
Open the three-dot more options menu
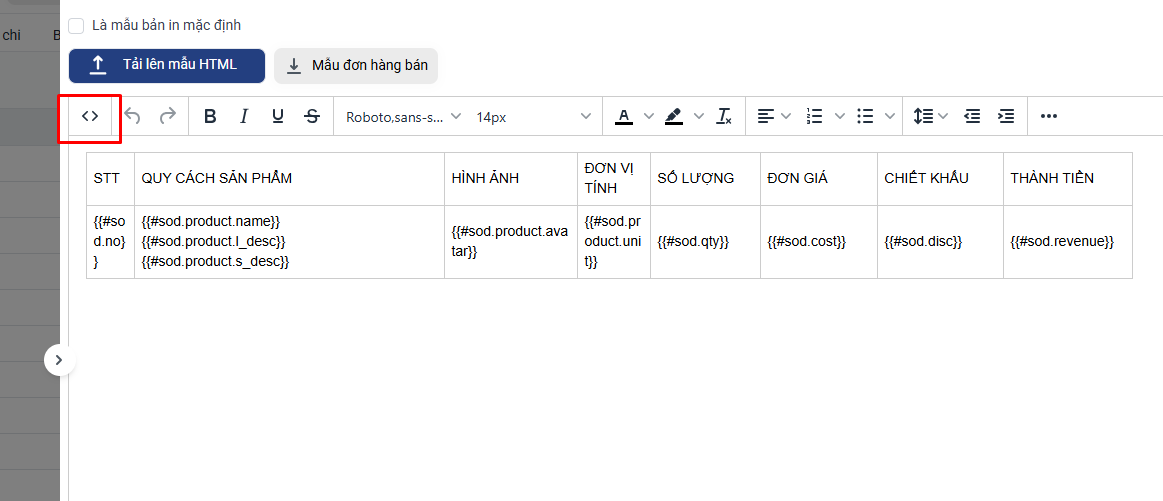tap(1048, 117)
